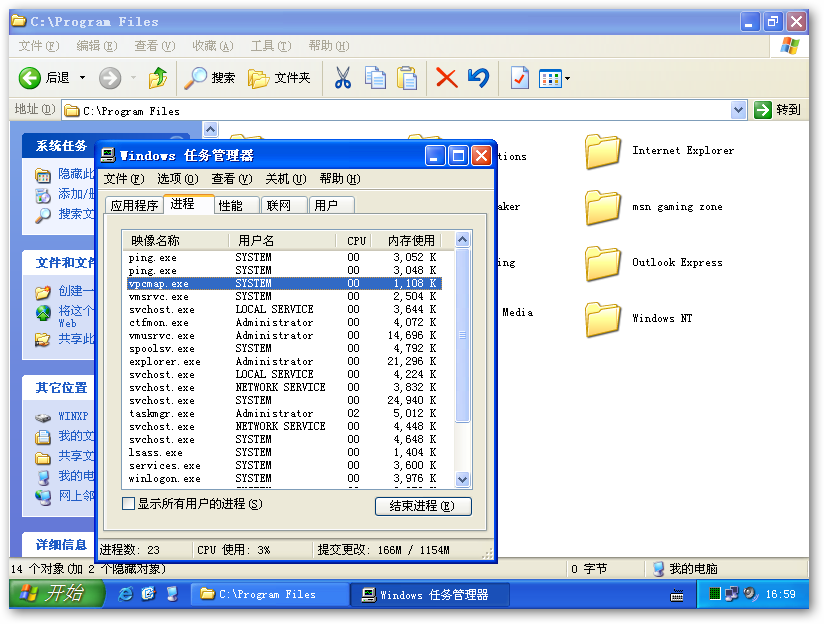Select the explorer.exe process row
This screenshot has width=824, height=624.
click(x=284, y=362)
